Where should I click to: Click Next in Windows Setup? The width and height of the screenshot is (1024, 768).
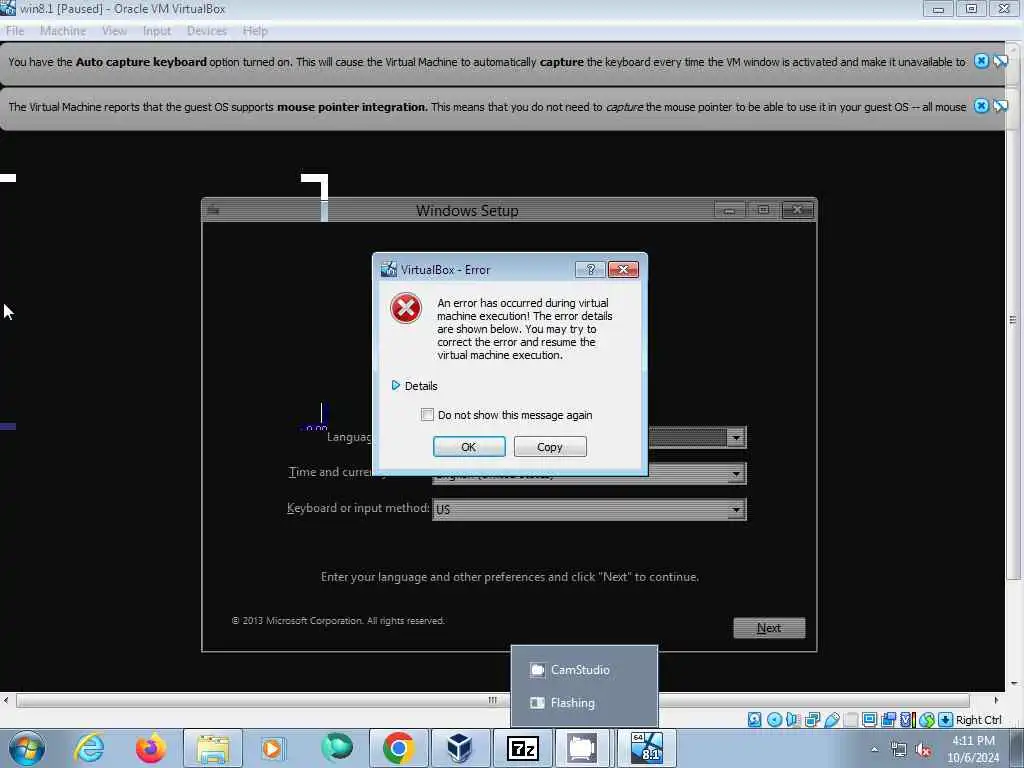769,628
